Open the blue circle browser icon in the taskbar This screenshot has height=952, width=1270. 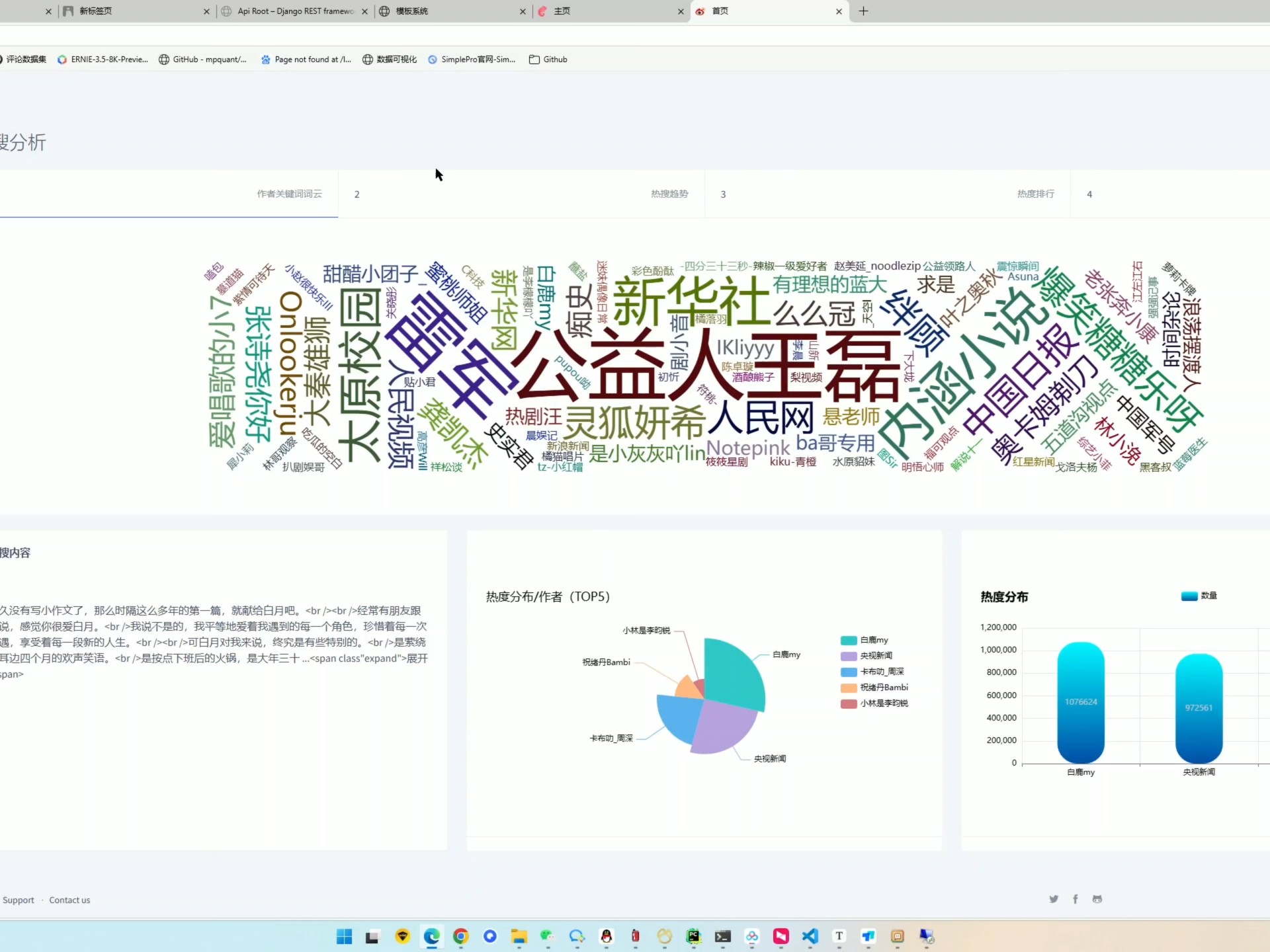(x=489, y=936)
